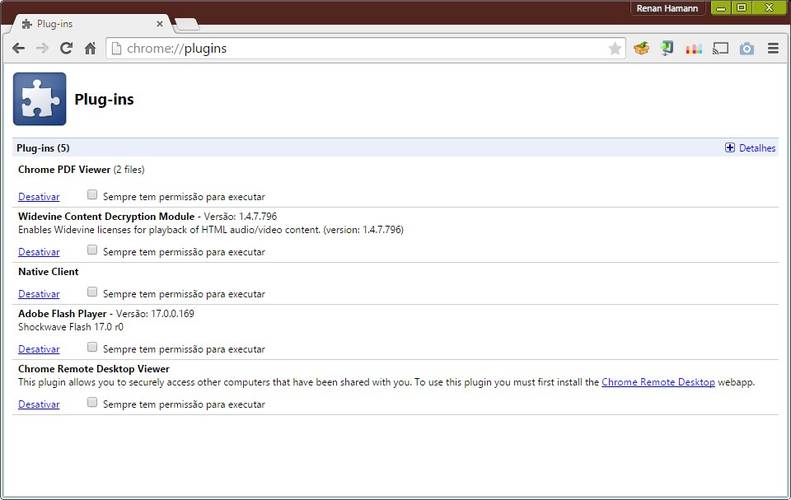Viewport: 791px width, 500px height.
Task: Click the 'Versão: 17.0.0.169' text
Action: coord(155,313)
